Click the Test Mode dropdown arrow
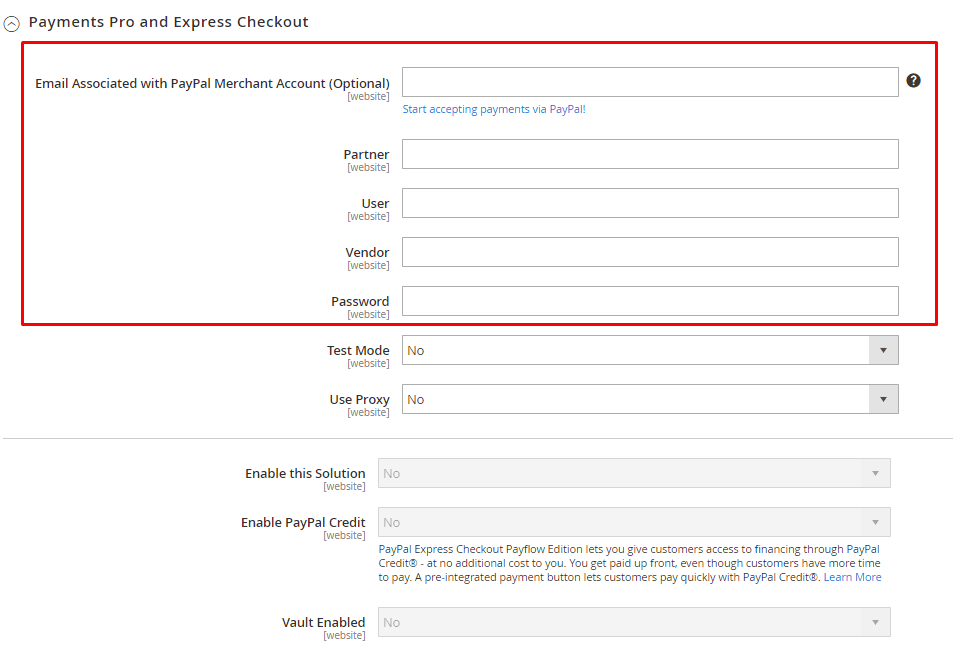Screen dimensions: 953x654 coord(883,350)
